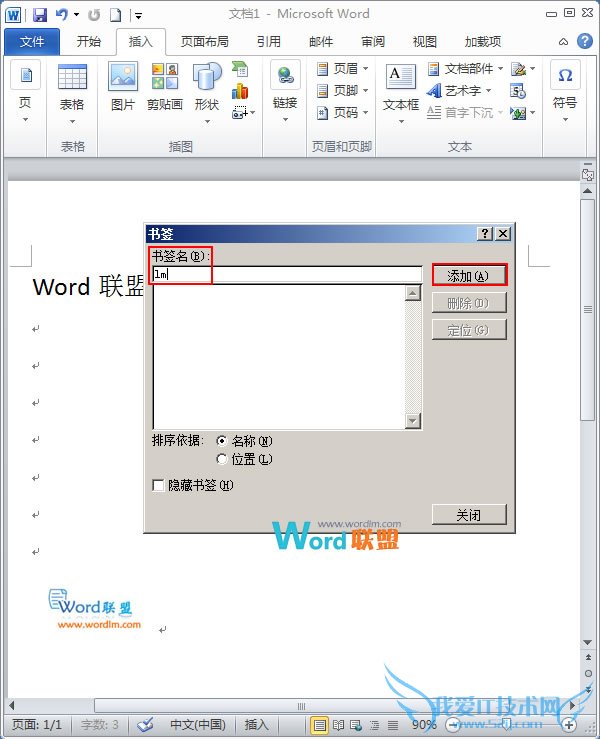This screenshot has height=739, width=600.
Task: Click the 页面: 1/1 status bar entry
Action: [x=37, y=724]
